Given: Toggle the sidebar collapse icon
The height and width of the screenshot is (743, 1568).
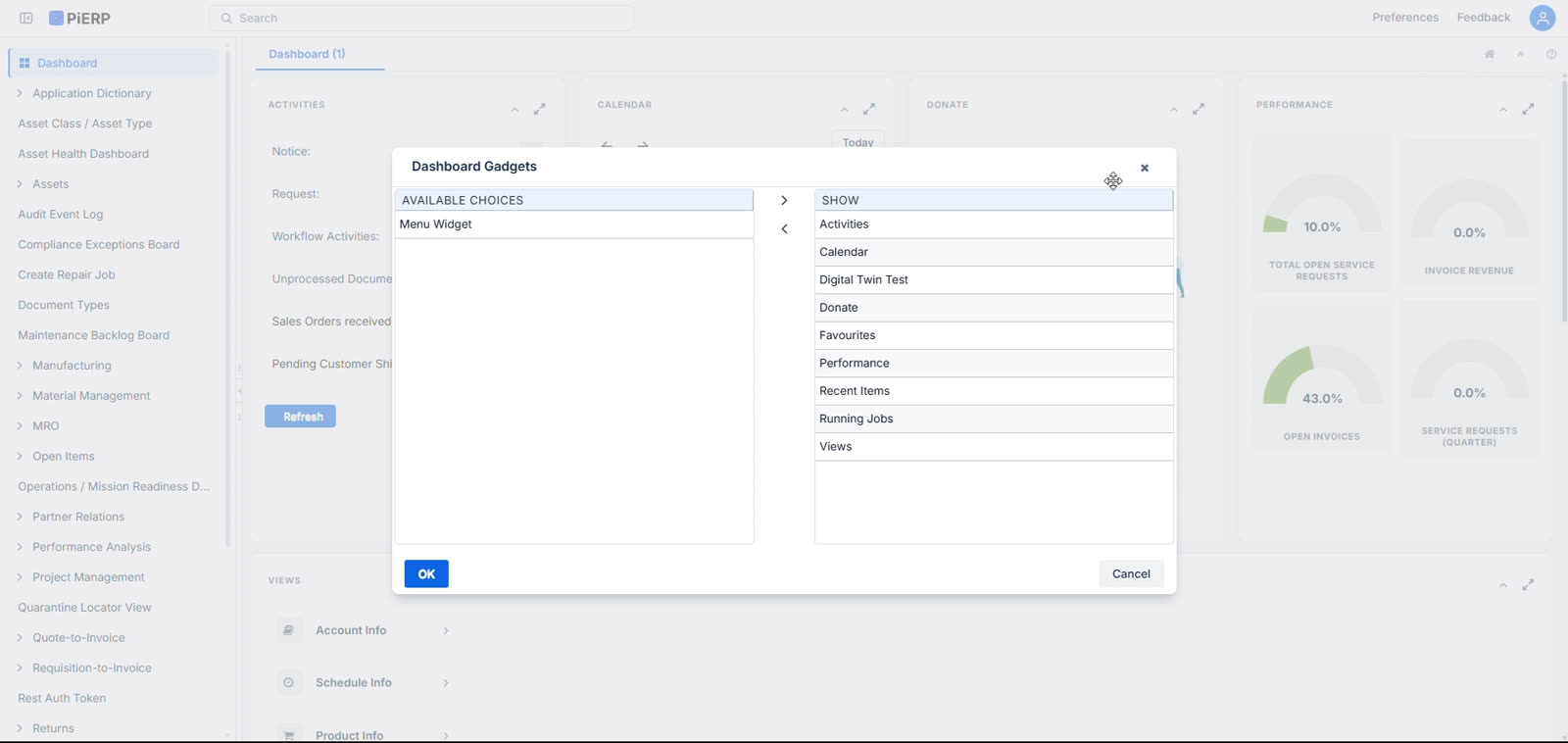Looking at the screenshot, I should coord(26,18).
